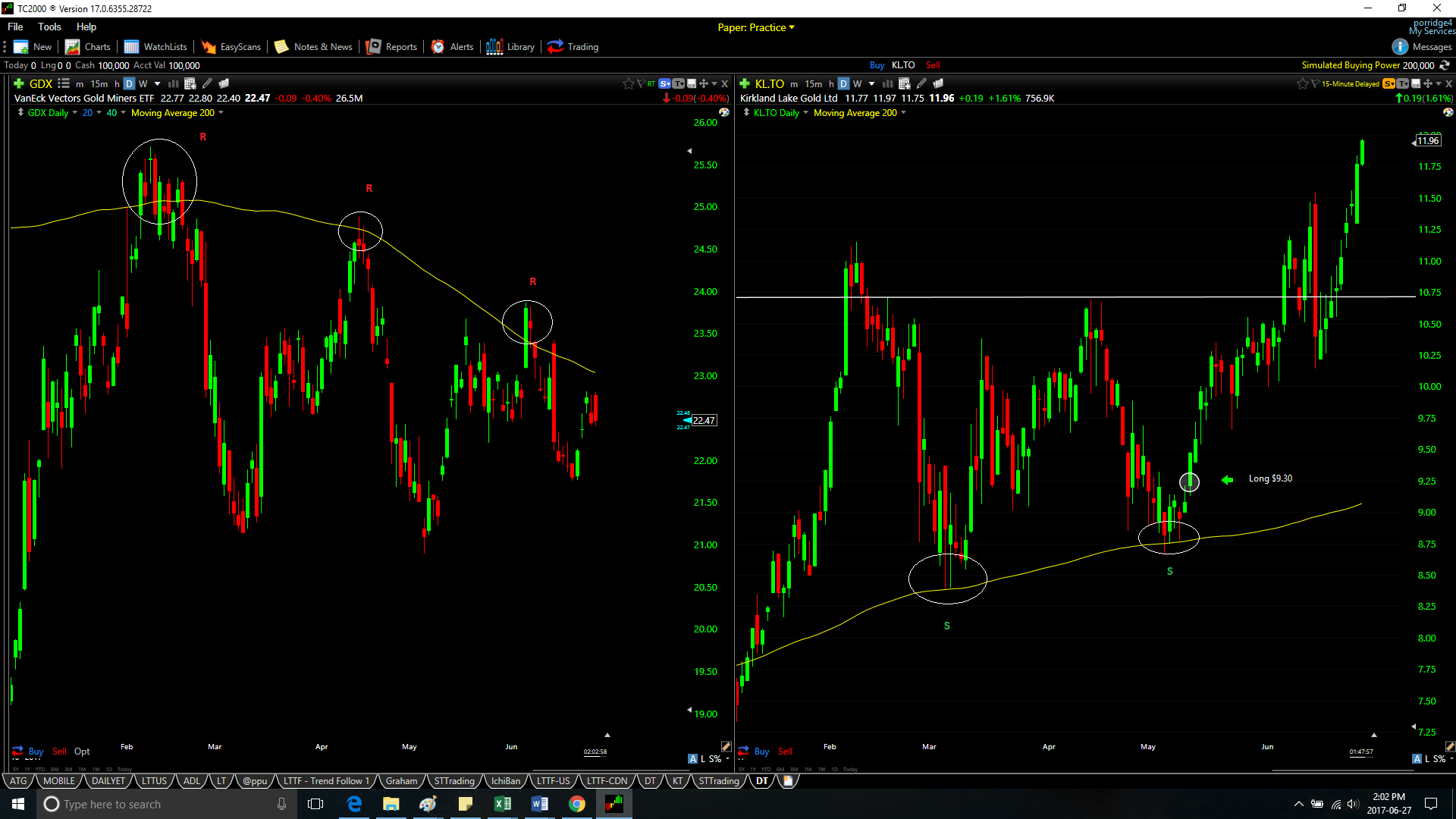Open the Tools menu
The image size is (1456, 819).
click(x=49, y=27)
